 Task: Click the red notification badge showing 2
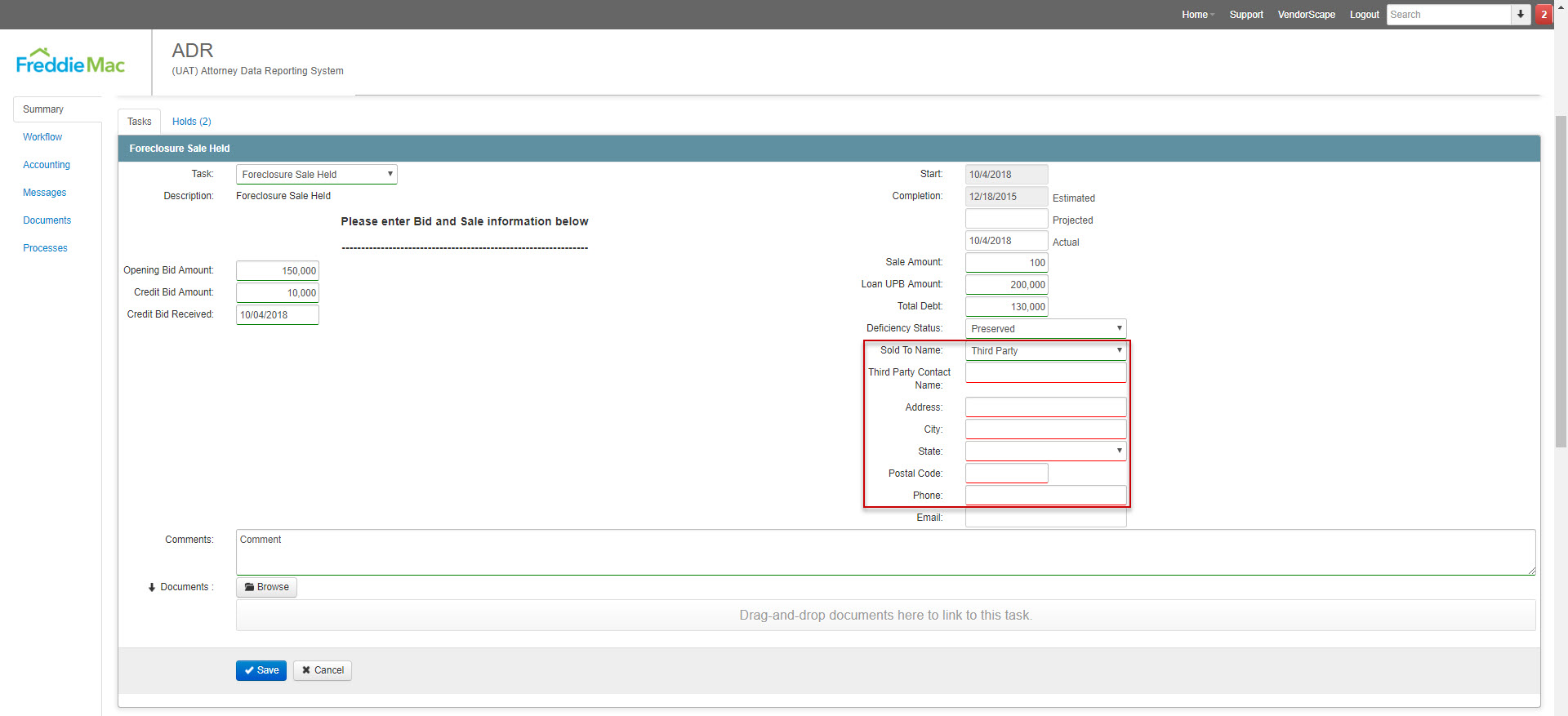tap(1543, 15)
